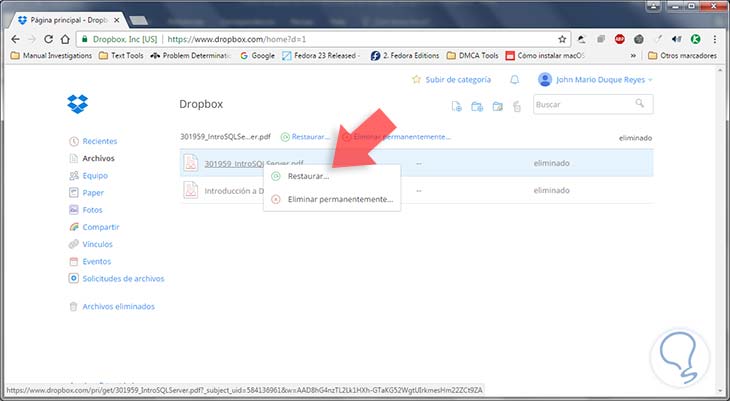
Task: Click the upload file icon
Action: click(457, 107)
